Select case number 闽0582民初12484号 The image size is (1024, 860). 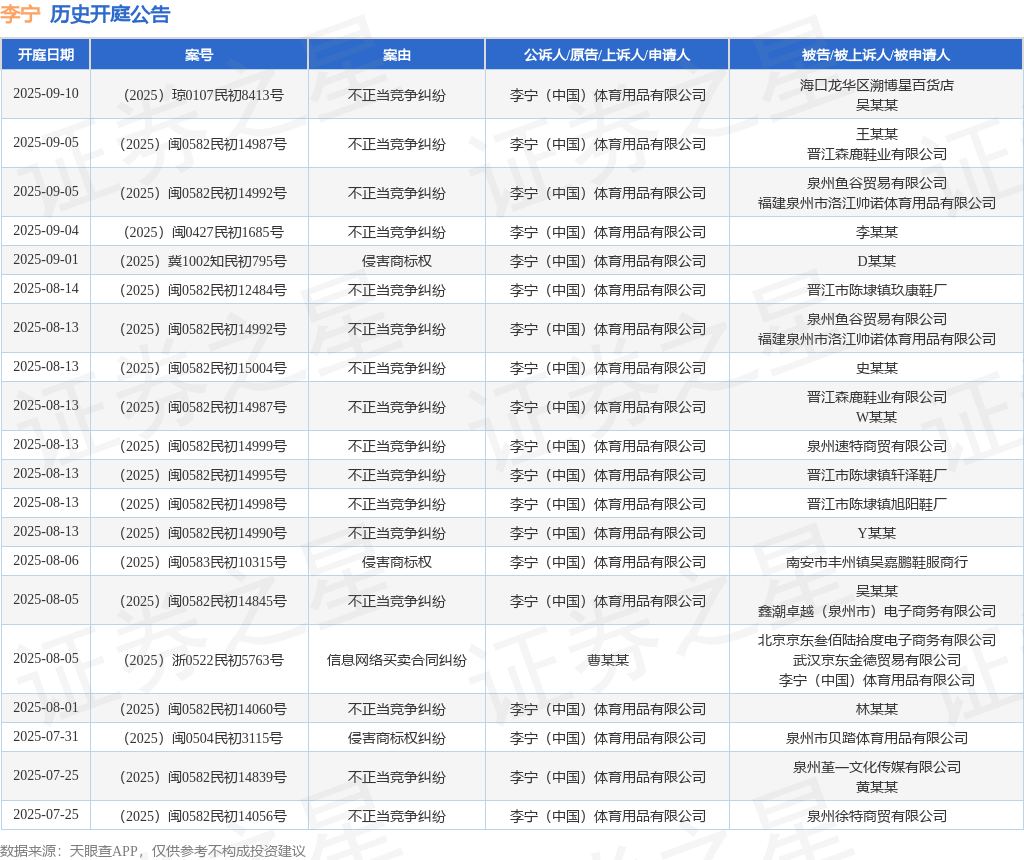[x=203, y=290]
